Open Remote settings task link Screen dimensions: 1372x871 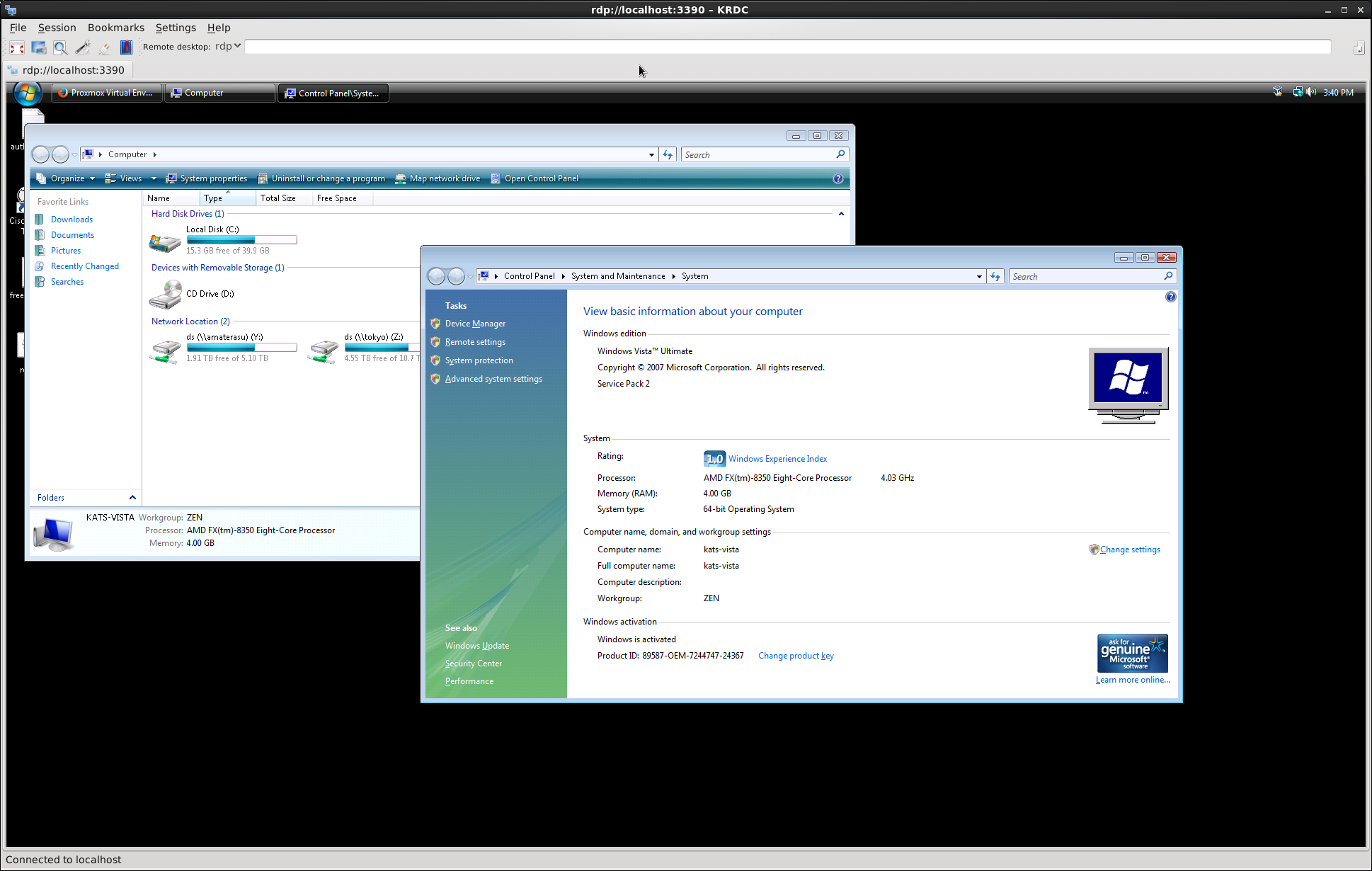(x=475, y=342)
